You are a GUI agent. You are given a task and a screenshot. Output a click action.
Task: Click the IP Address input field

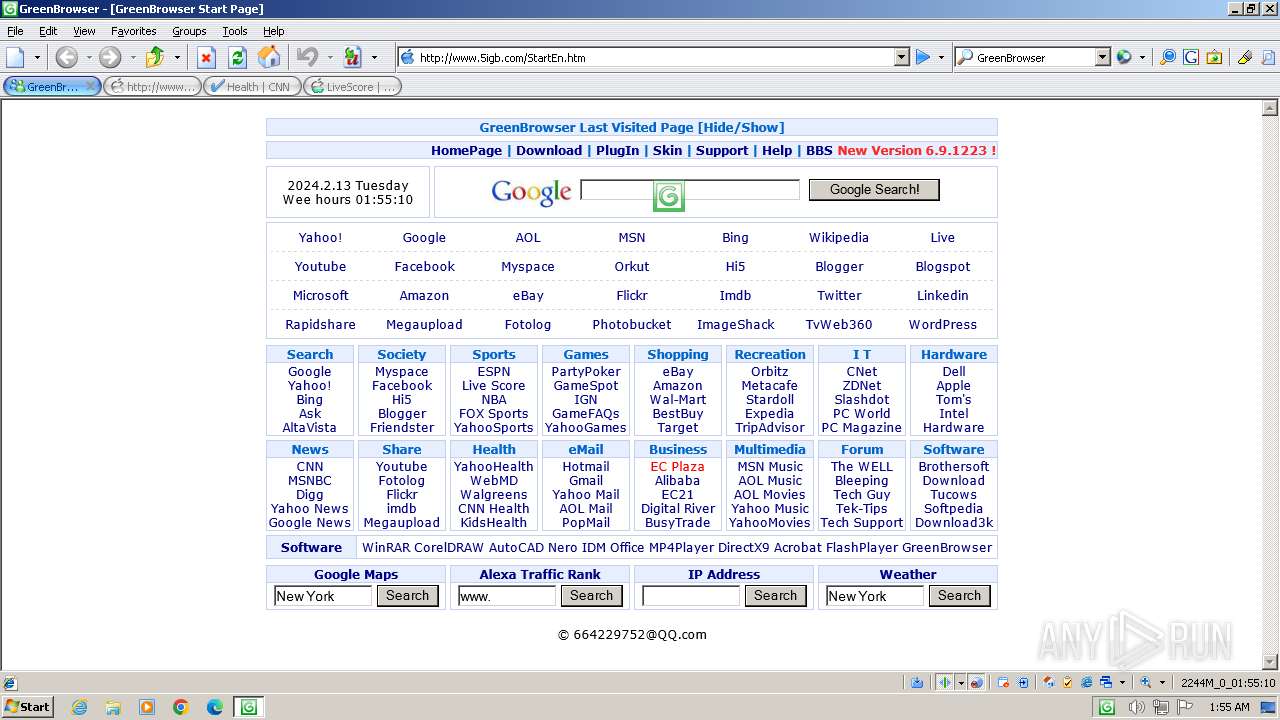(x=691, y=596)
